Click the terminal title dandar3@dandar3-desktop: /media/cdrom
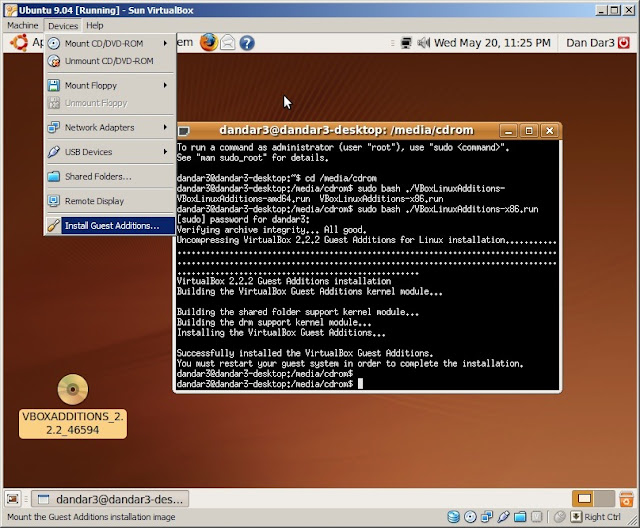 [346, 130]
